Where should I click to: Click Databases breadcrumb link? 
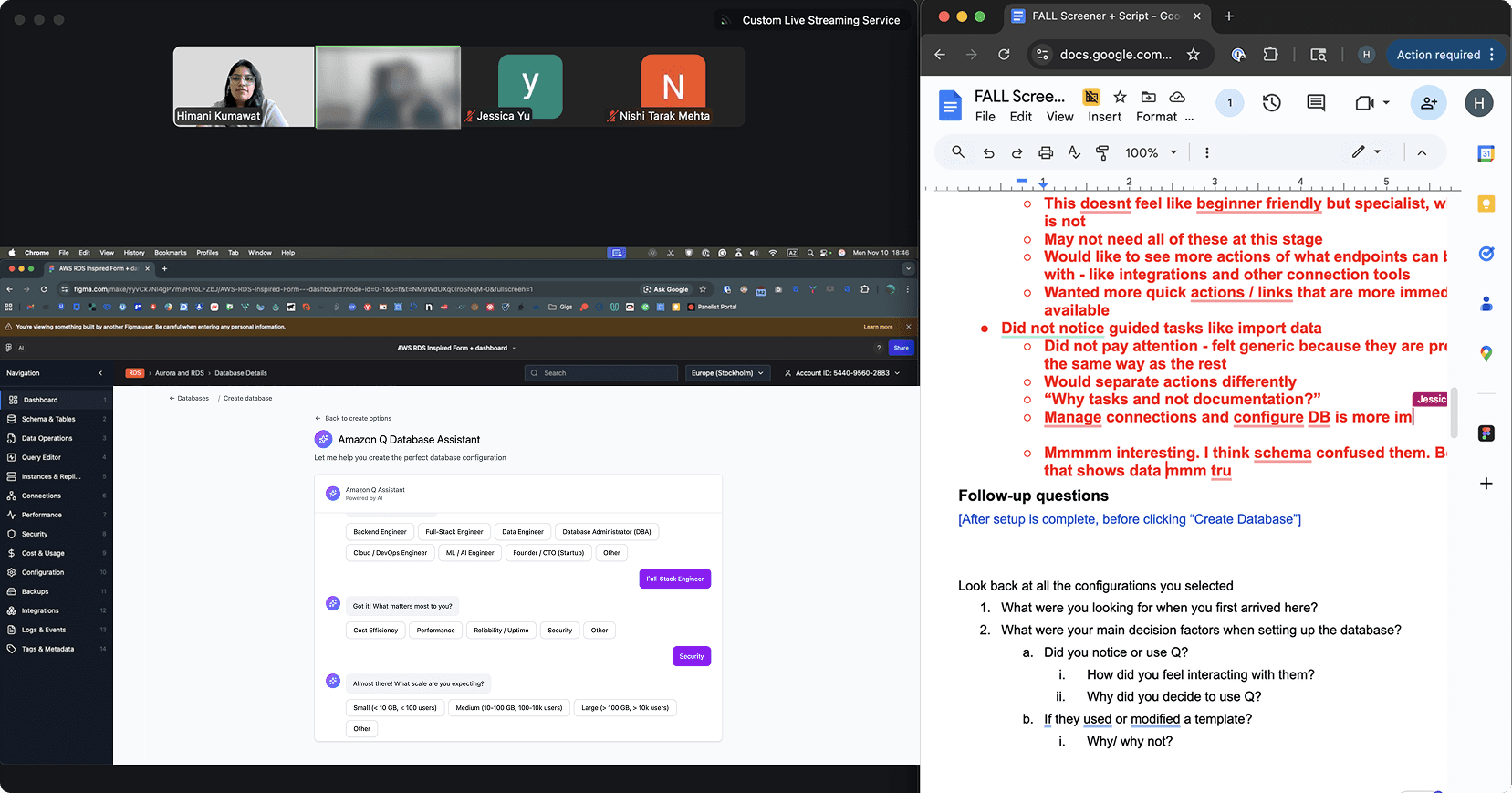pyautogui.click(x=189, y=399)
